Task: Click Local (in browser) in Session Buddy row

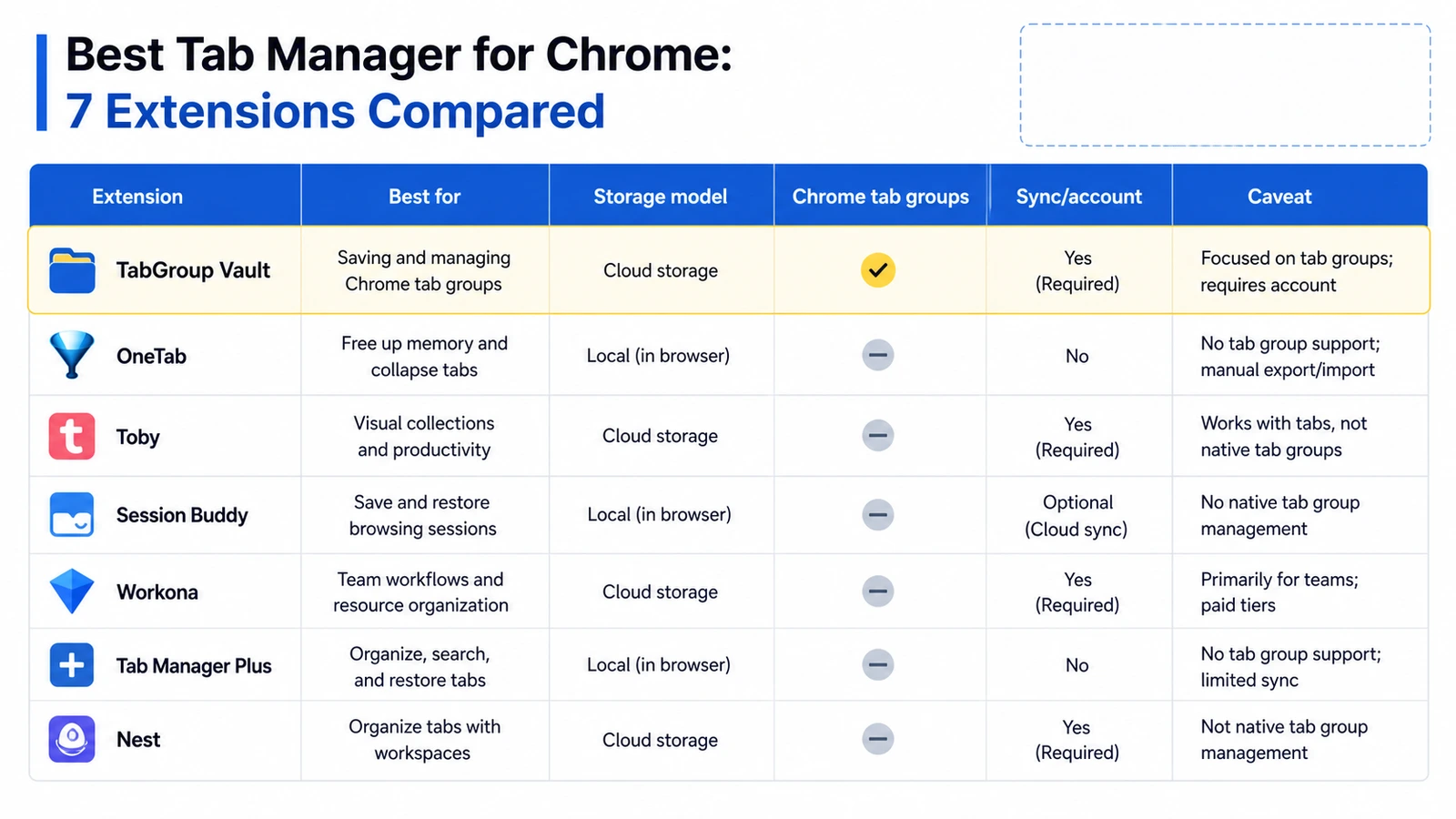Action: 659,514
